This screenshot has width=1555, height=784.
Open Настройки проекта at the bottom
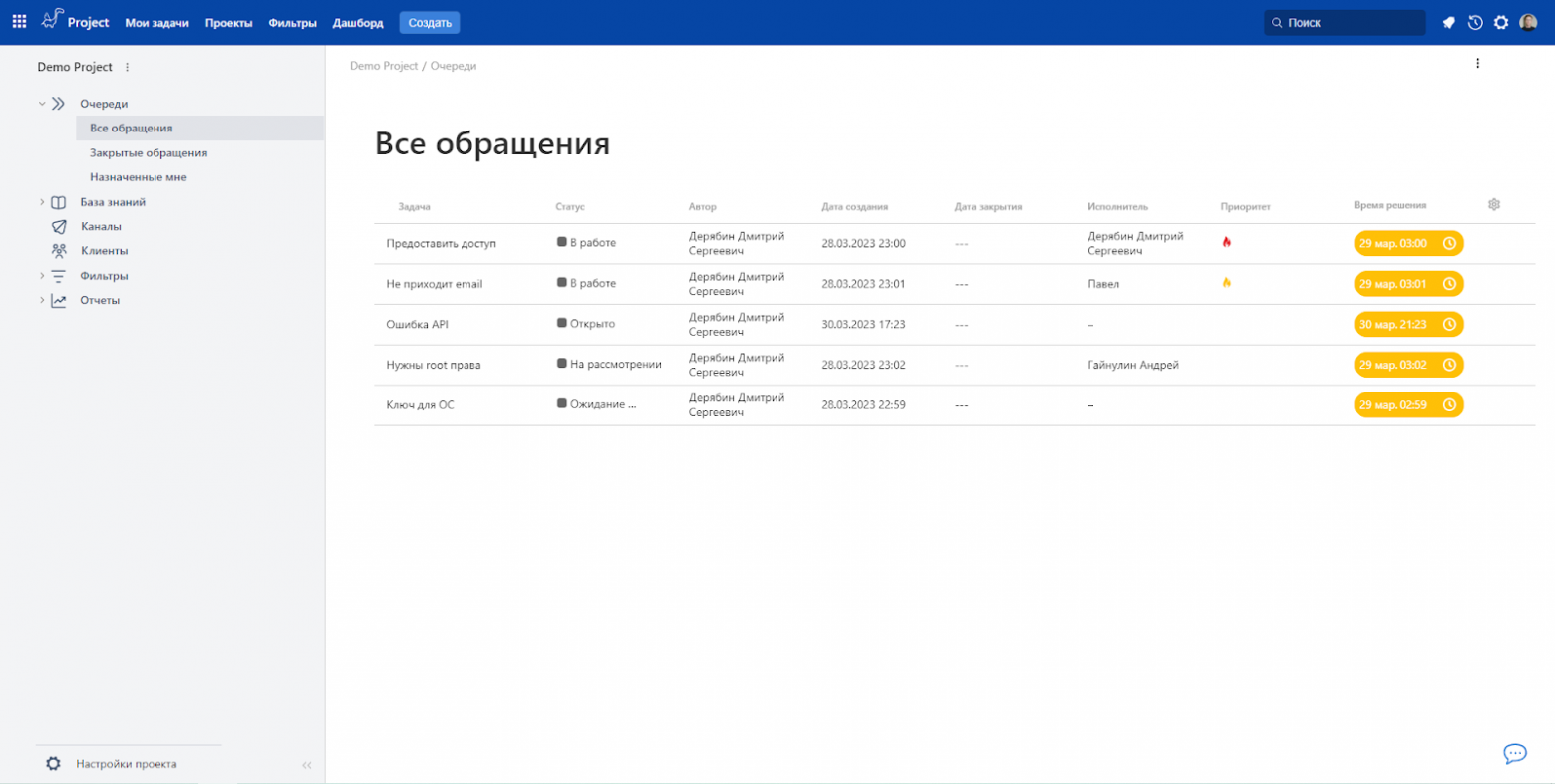click(126, 763)
